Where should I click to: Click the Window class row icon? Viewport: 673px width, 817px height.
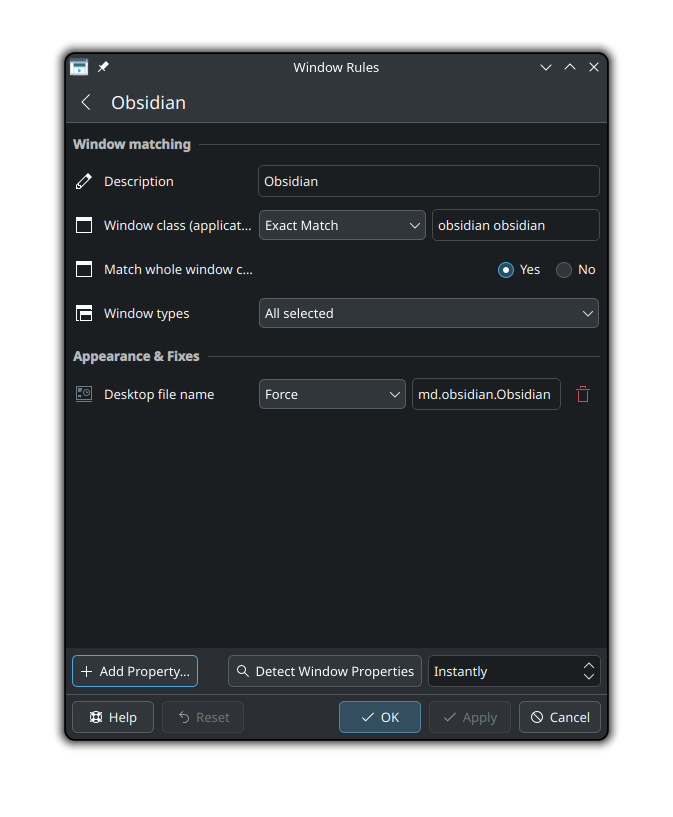click(x=84, y=226)
